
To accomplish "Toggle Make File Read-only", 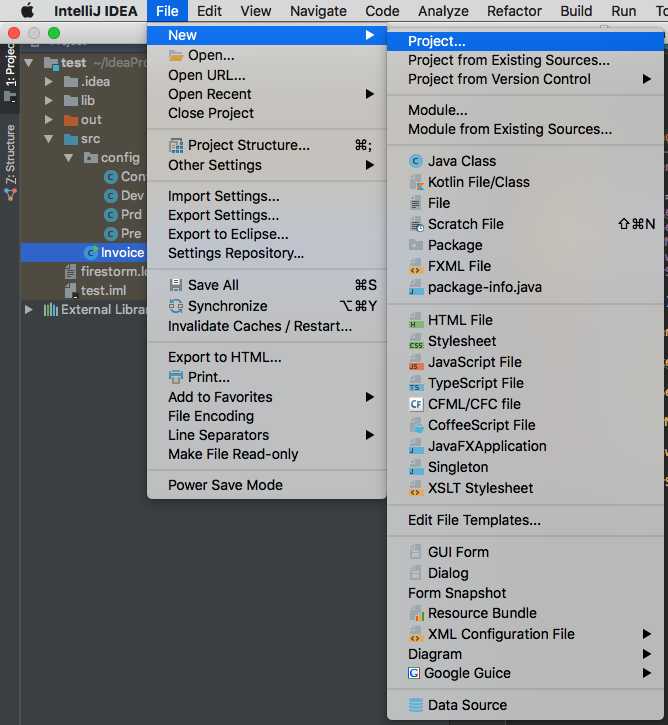I will [267, 454].
